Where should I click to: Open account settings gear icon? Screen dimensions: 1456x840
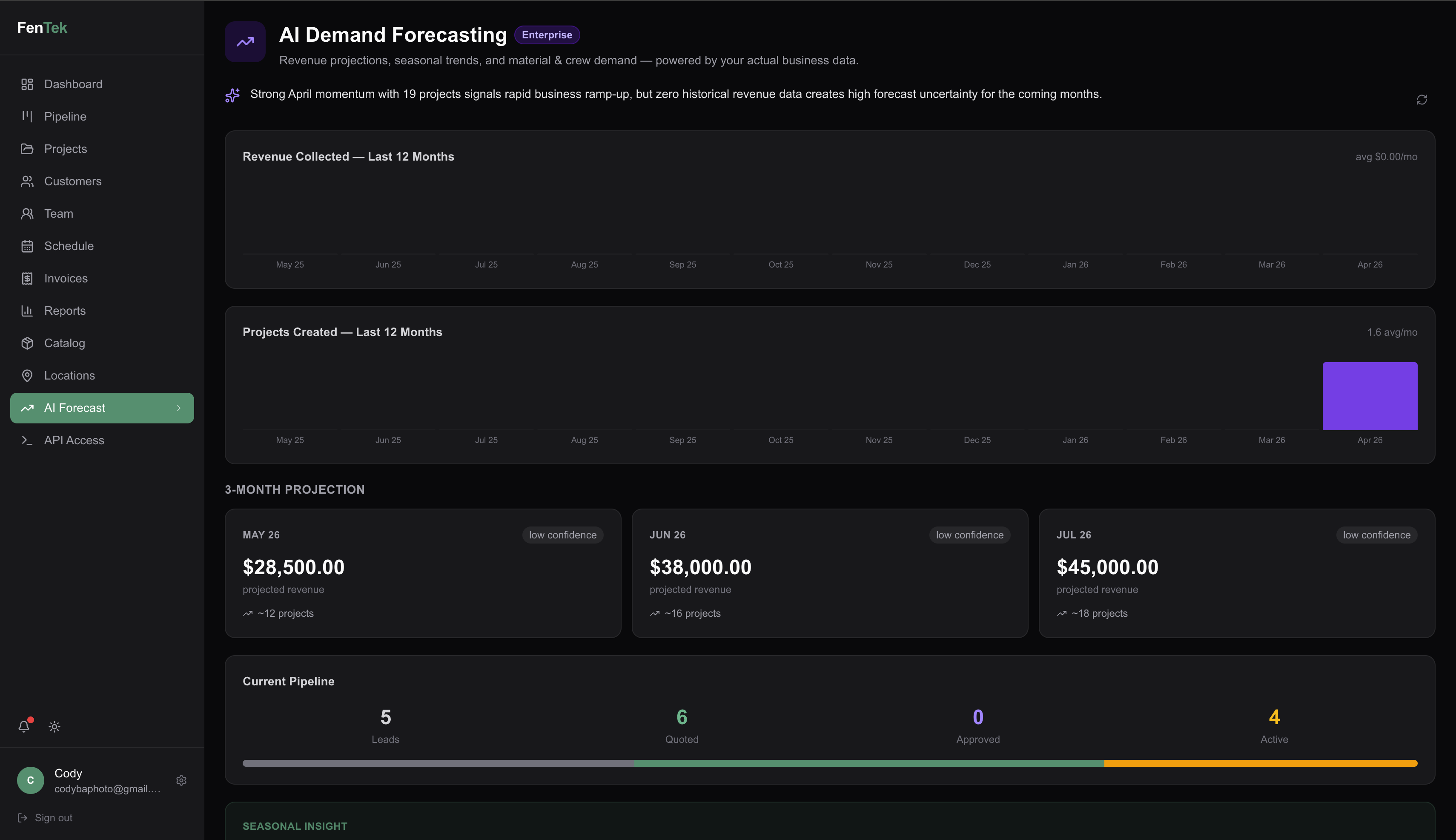[x=181, y=780]
